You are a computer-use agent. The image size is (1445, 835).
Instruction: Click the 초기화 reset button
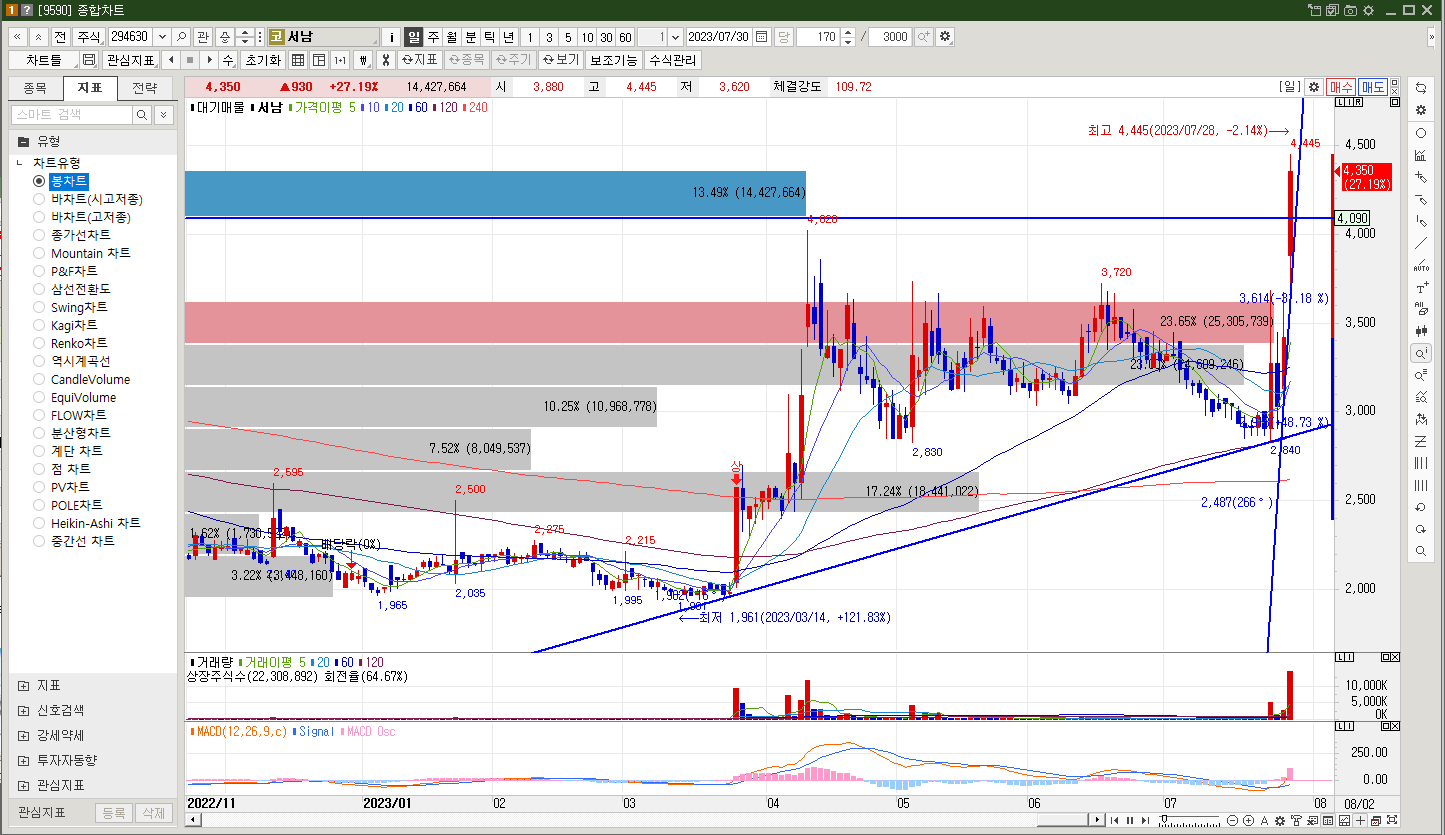pos(264,60)
